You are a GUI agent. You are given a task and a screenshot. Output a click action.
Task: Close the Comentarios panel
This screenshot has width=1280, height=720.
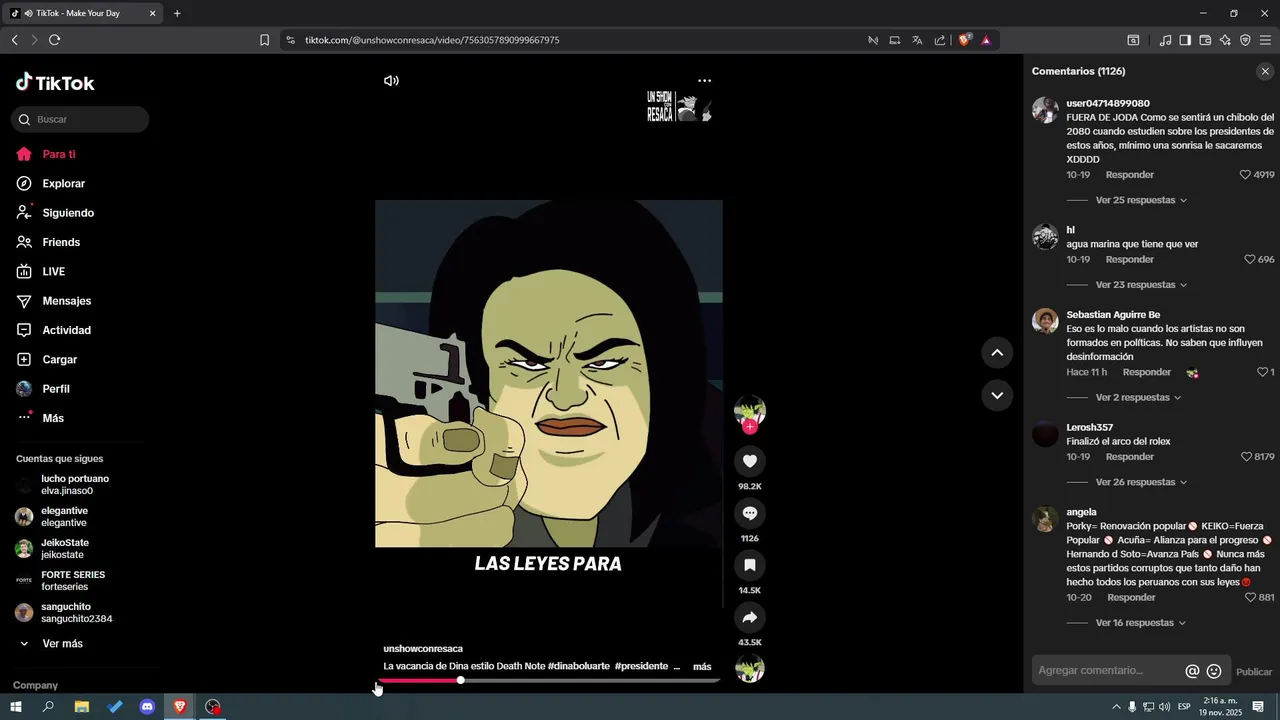coord(1265,71)
